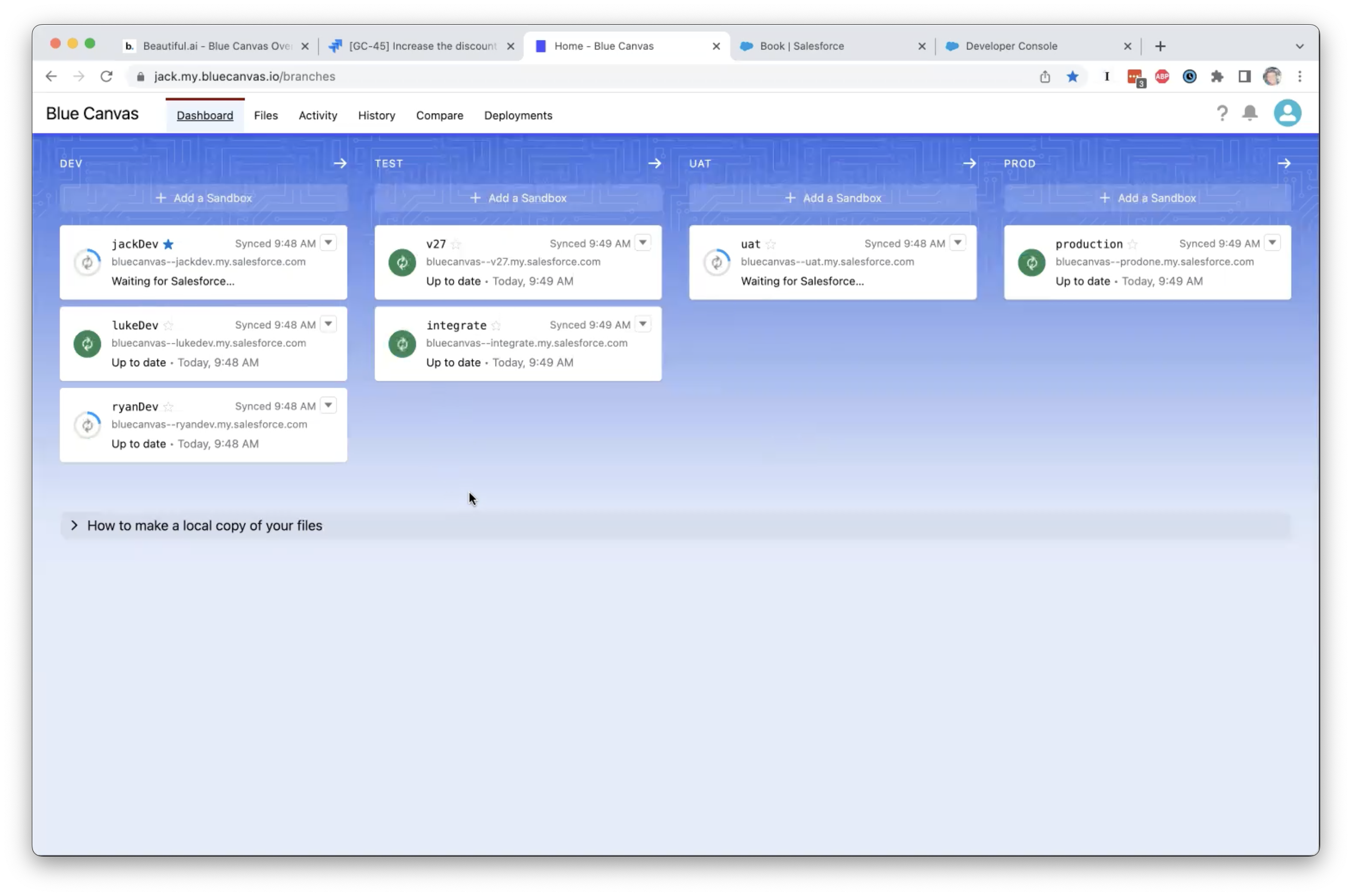
Task: Open the notifications bell
Action: pyautogui.click(x=1250, y=113)
